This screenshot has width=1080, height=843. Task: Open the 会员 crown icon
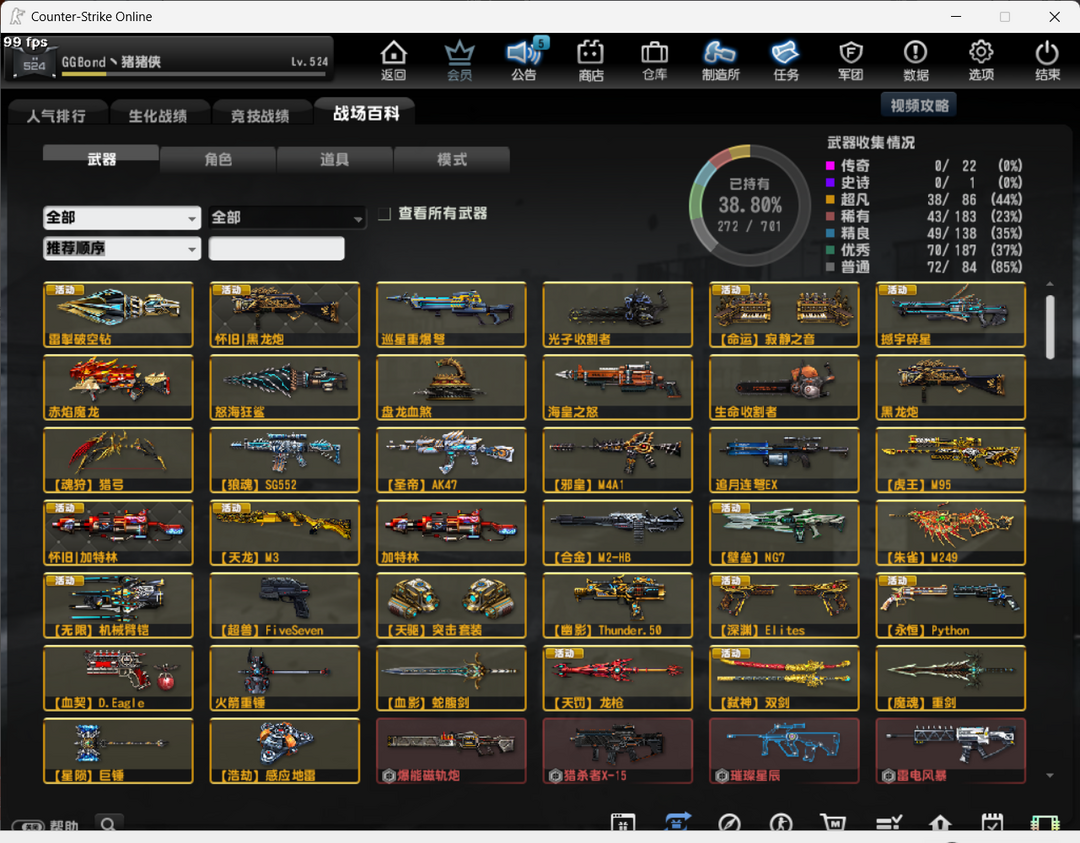coord(459,61)
